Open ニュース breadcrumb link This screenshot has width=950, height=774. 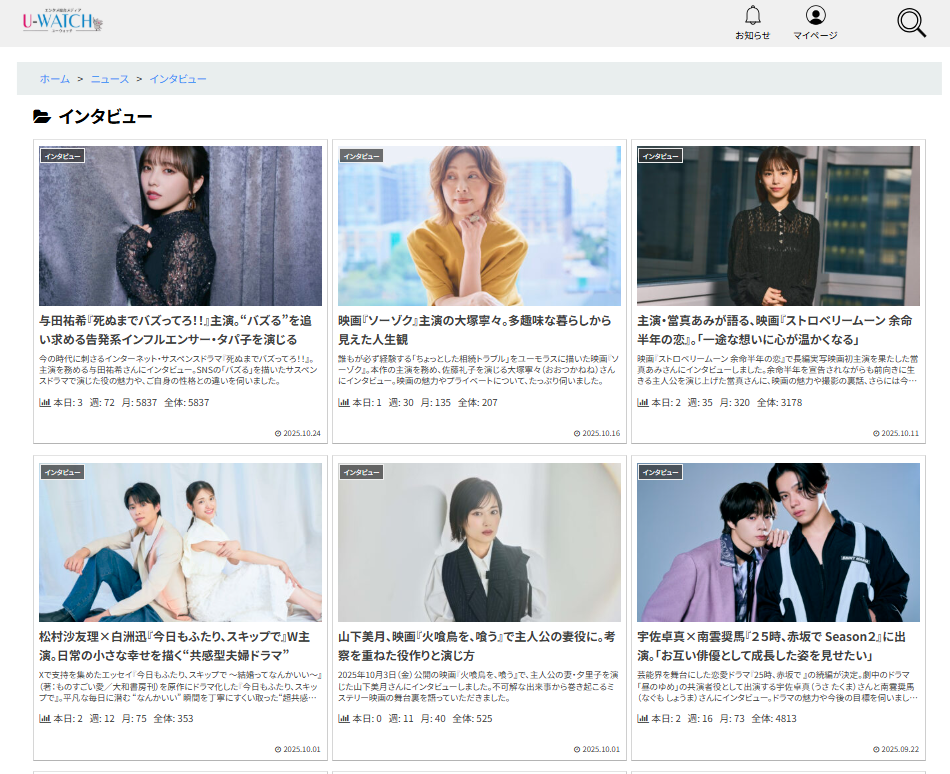point(110,79)
